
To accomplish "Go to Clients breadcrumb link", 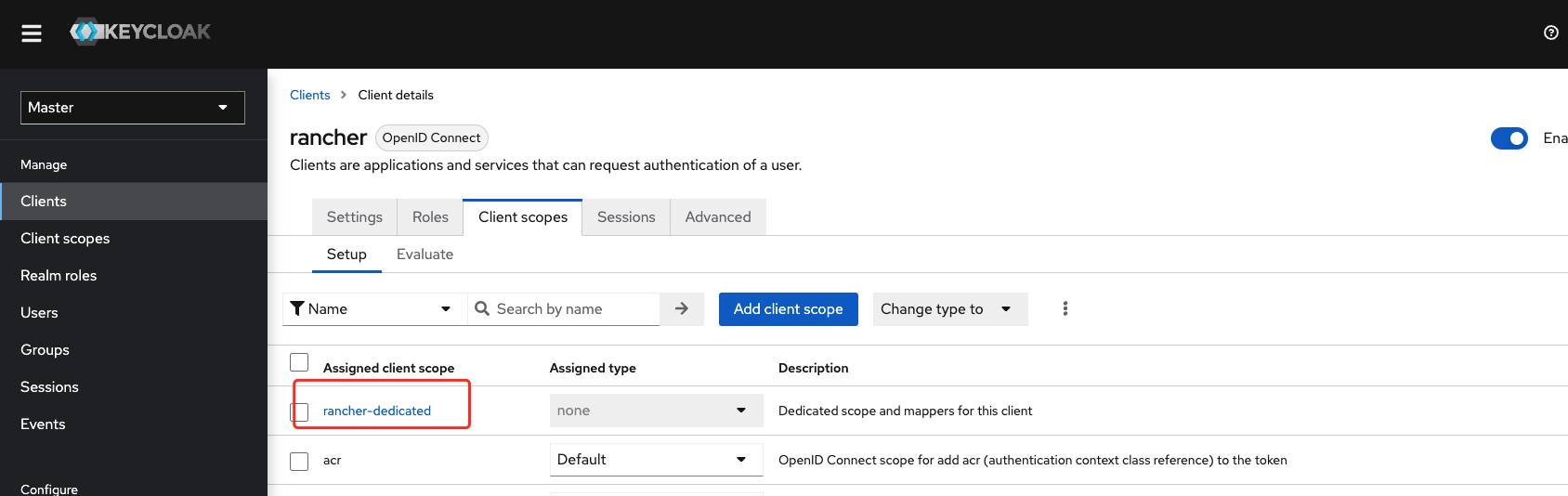I will (x=310, y=95).
